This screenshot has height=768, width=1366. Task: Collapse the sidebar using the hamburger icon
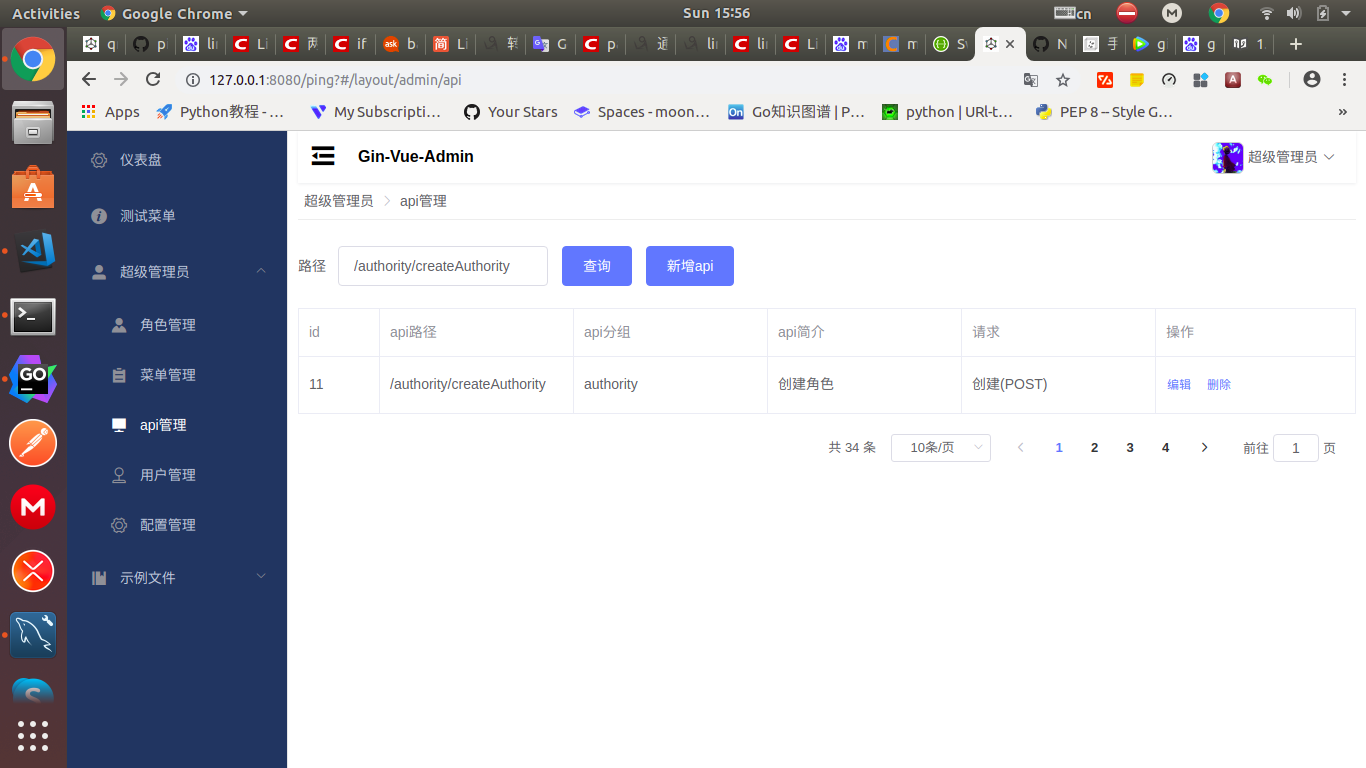pos(323,156)
